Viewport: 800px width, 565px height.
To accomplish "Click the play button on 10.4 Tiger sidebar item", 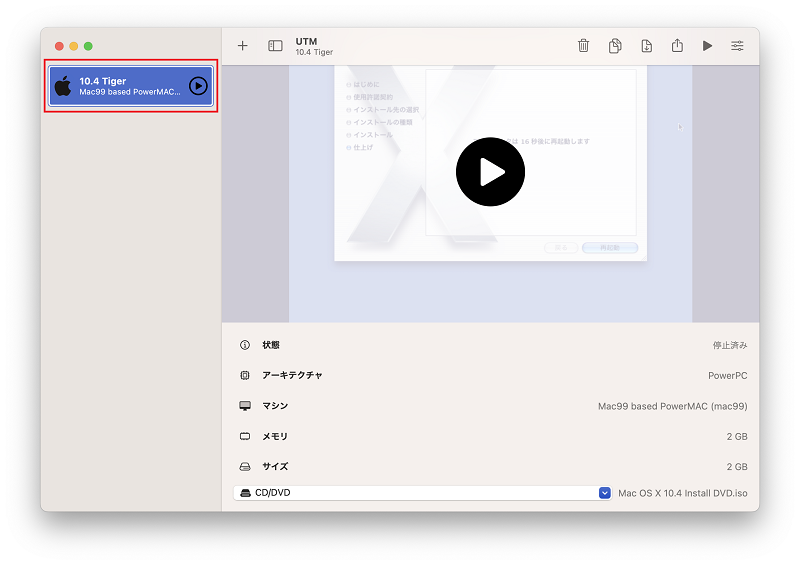I will click(x=198, y=86).
